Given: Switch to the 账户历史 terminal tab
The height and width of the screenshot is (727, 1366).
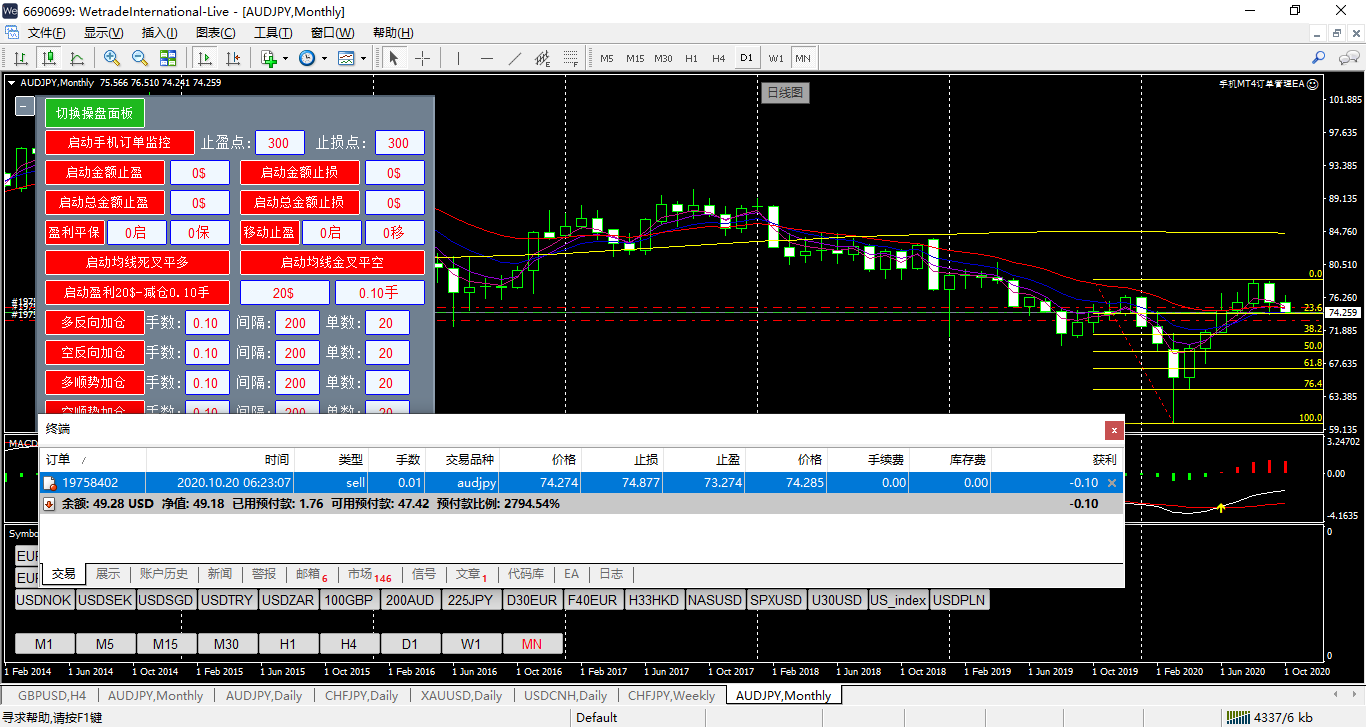Looking at the screenshot, I should click(x=162, y=574).
